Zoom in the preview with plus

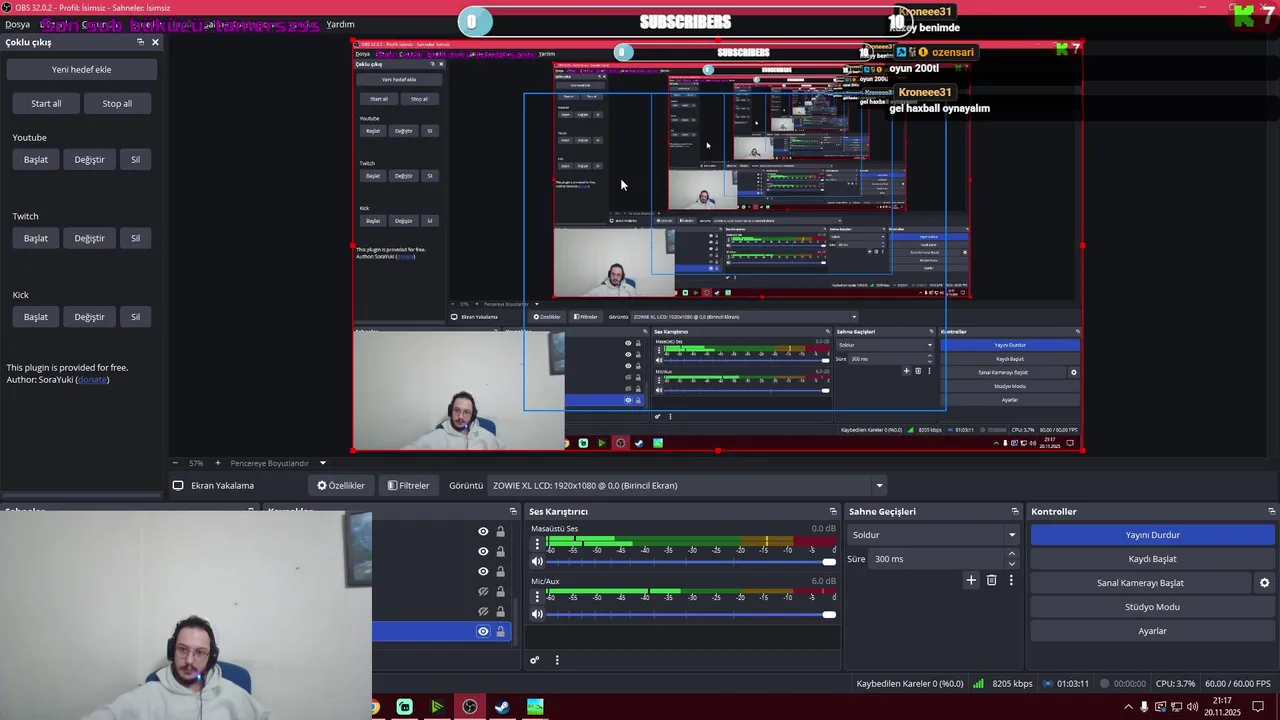coord(217,463)
